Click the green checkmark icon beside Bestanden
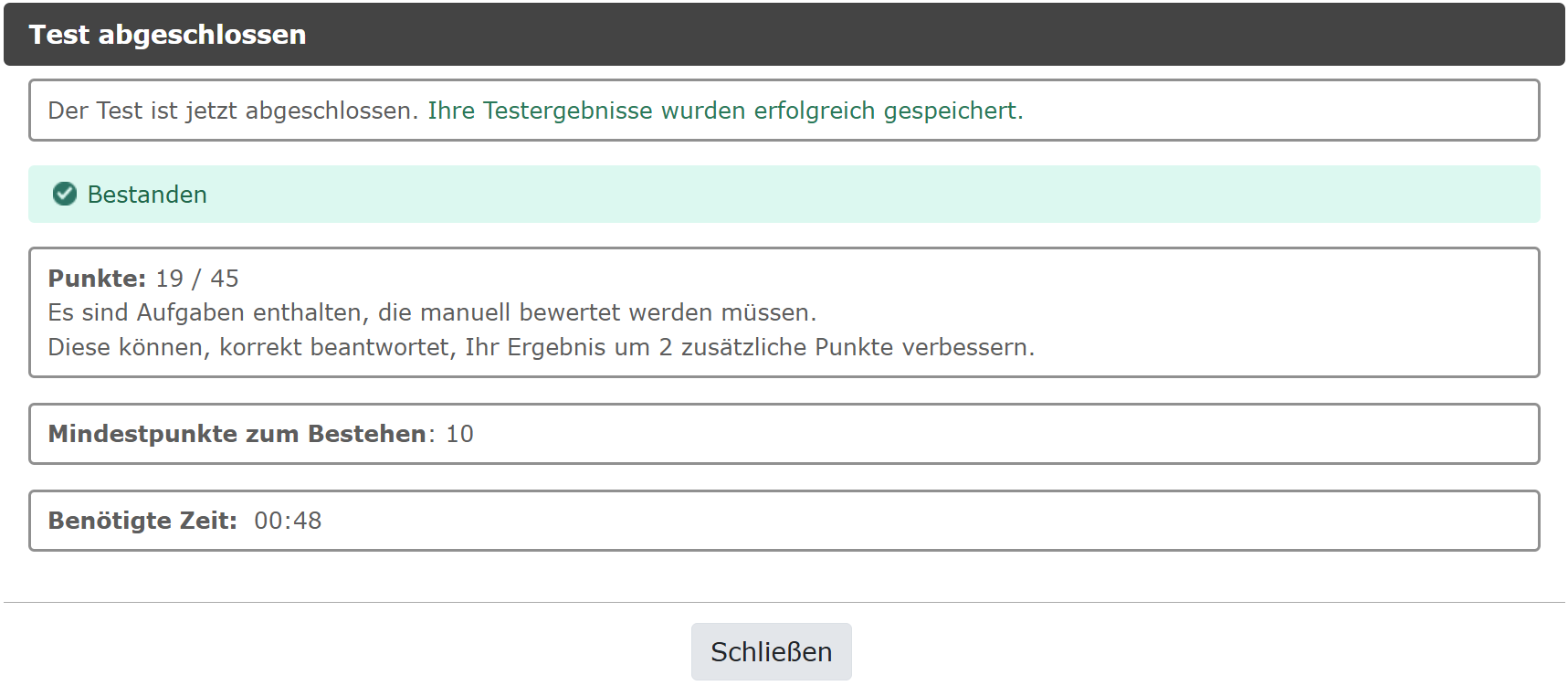 pos(64,194)
